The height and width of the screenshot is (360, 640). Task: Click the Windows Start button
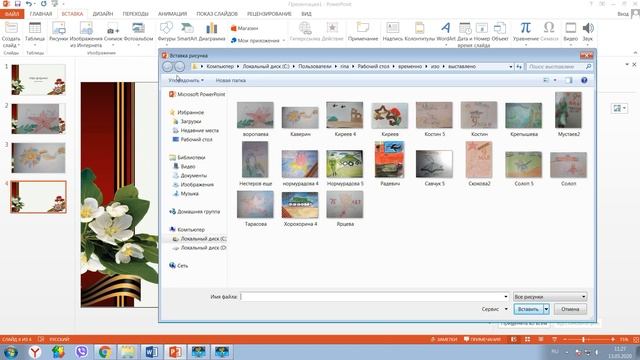click(x=11, y=352)
